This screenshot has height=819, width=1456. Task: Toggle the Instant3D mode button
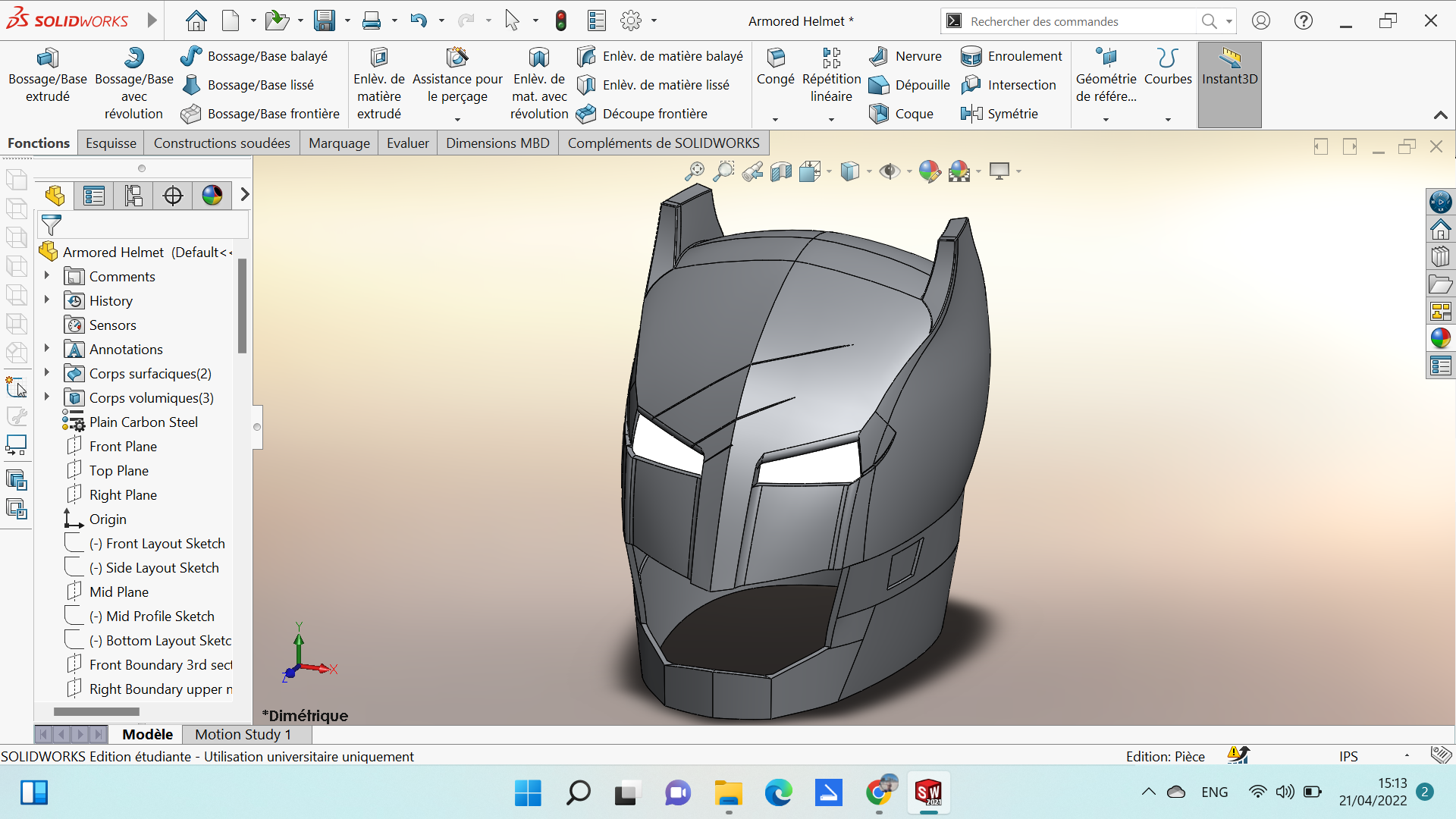pos(1229,83)
